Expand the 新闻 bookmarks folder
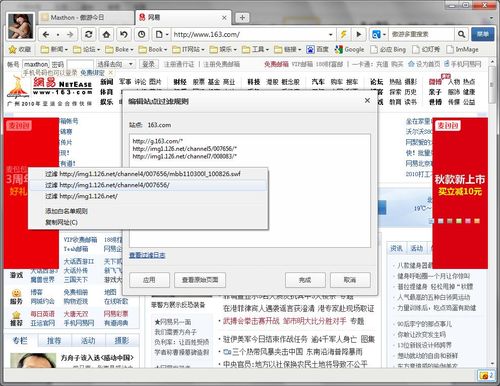500x386 pixels. tap(54, 50)
